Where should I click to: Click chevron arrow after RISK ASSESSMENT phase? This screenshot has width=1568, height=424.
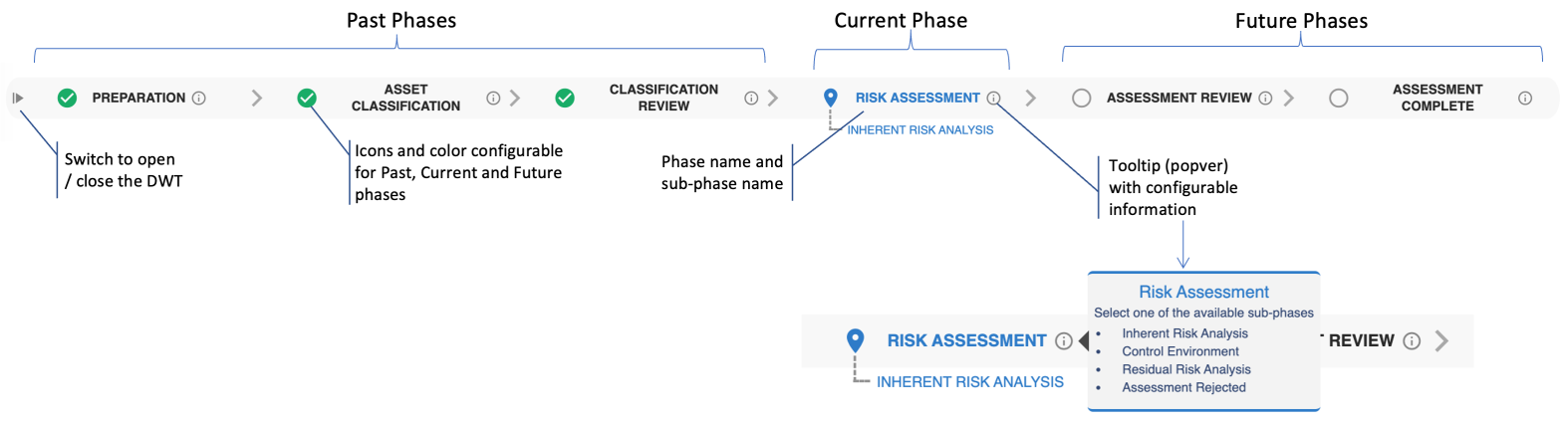click(1031, 98)
